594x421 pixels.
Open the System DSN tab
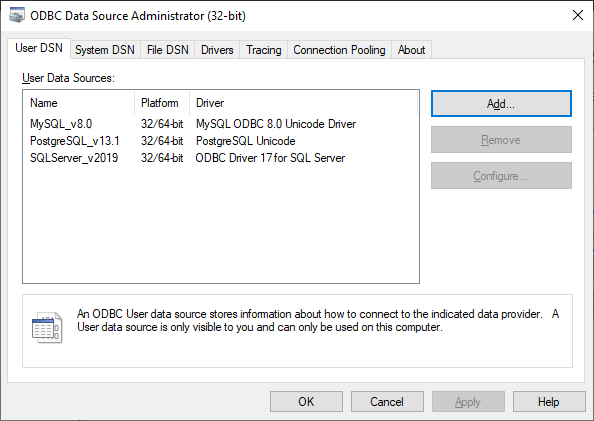point(105,50)
